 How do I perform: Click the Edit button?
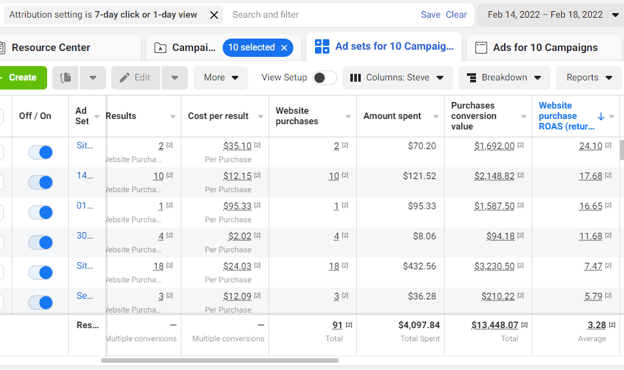tap(136, 78)
